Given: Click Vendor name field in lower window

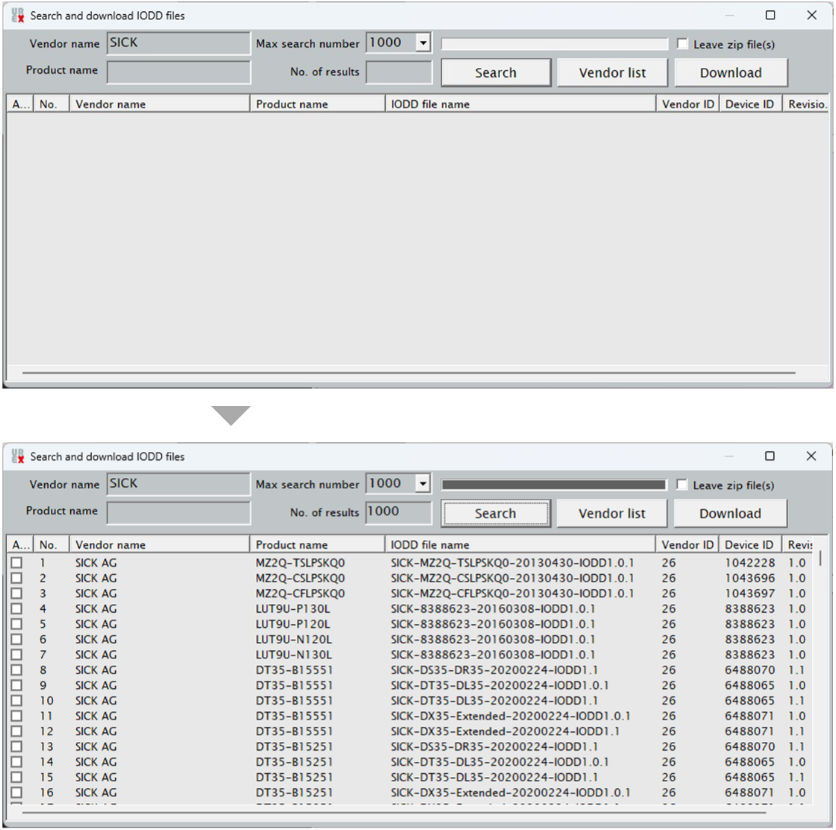Looking at the screenshot, I should [178, 484].
